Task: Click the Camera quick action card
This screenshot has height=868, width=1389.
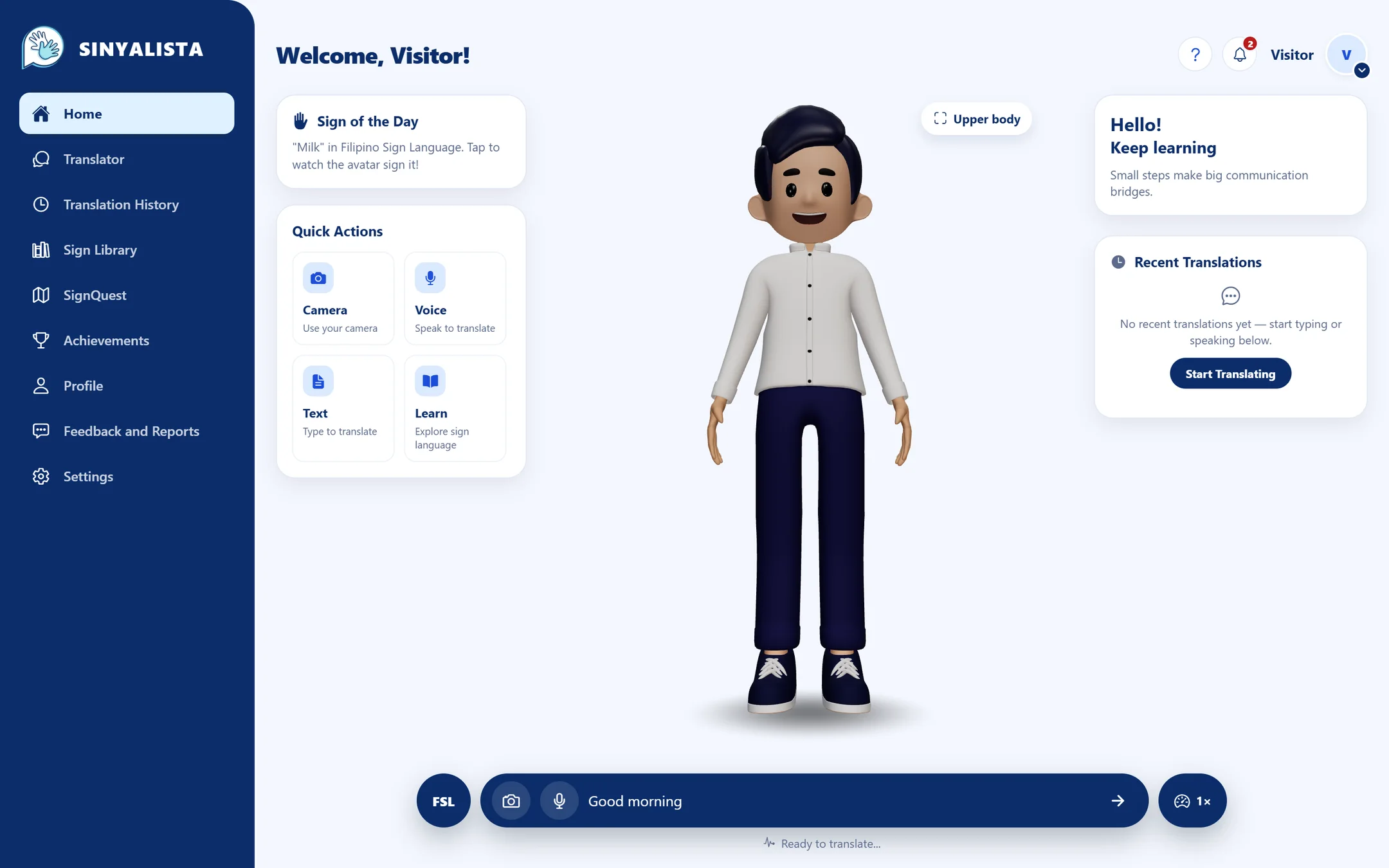Action: point(343,298)
